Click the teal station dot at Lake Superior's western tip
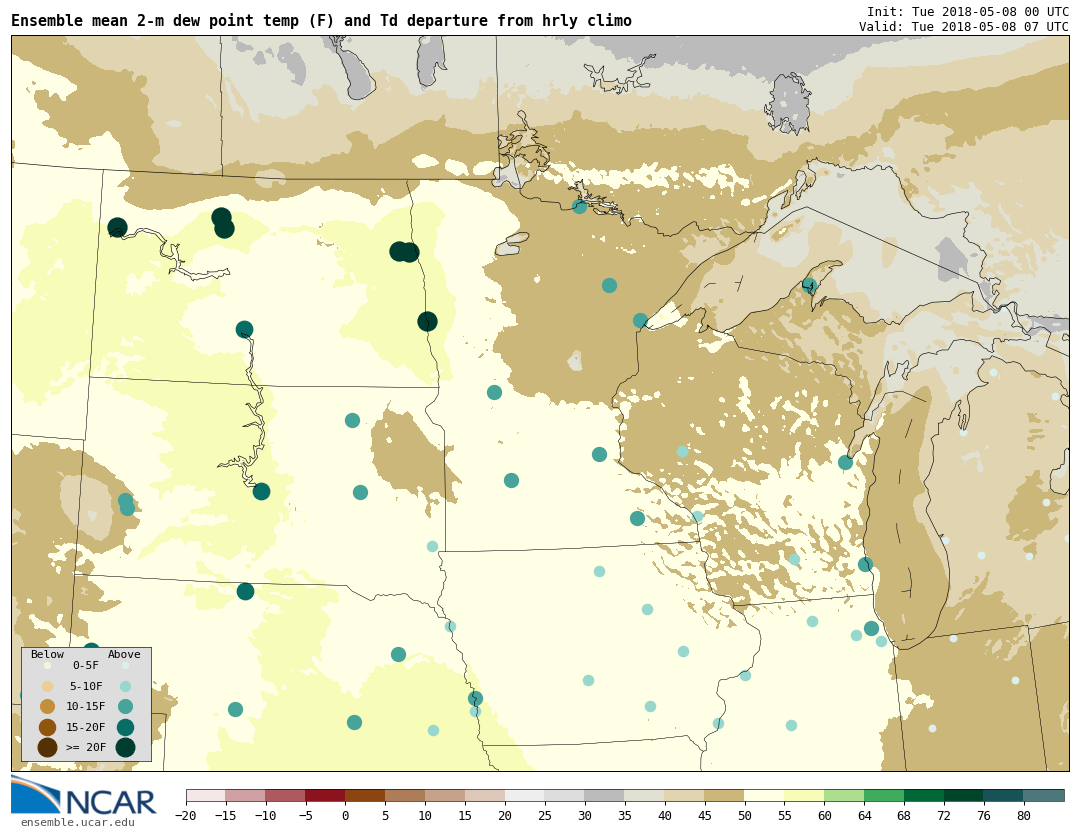The height and width of the screenshot is (834, 1080). 640,320
